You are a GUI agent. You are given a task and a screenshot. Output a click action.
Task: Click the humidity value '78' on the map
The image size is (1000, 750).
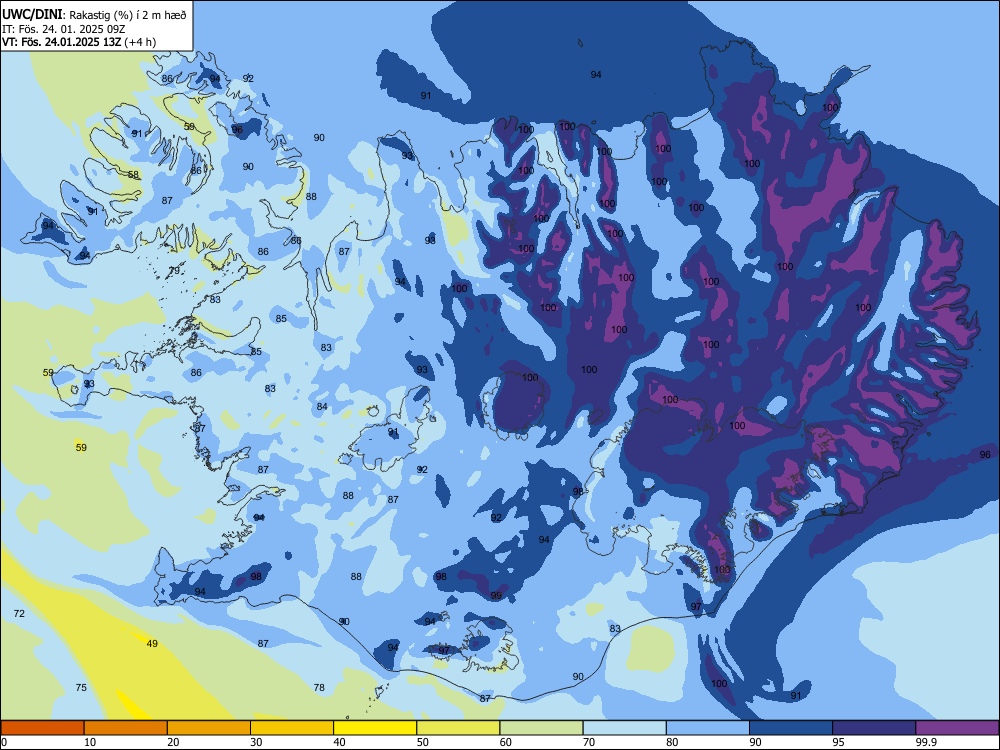click(319, 688)
